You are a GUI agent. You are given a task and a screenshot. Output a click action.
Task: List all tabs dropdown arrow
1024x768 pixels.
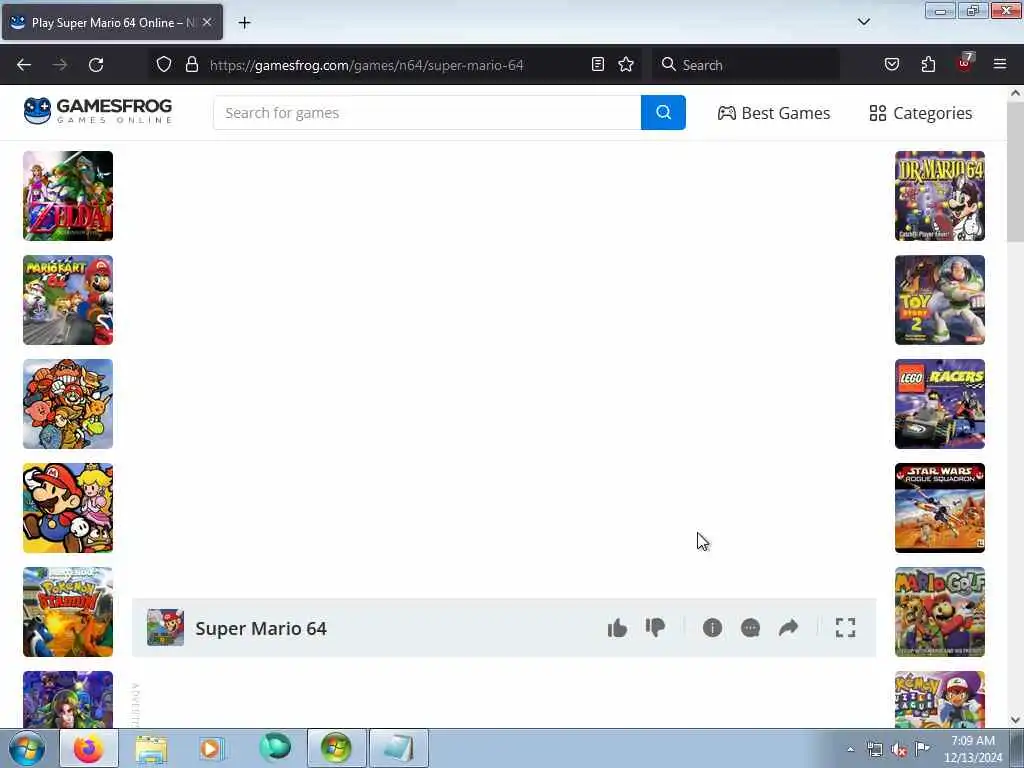click(x=864, y=22)
